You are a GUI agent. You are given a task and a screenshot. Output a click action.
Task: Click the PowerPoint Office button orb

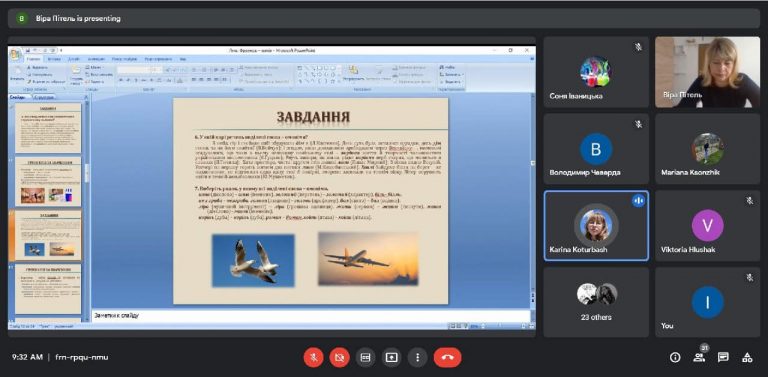pyautogui.click(x=15, y=54)
